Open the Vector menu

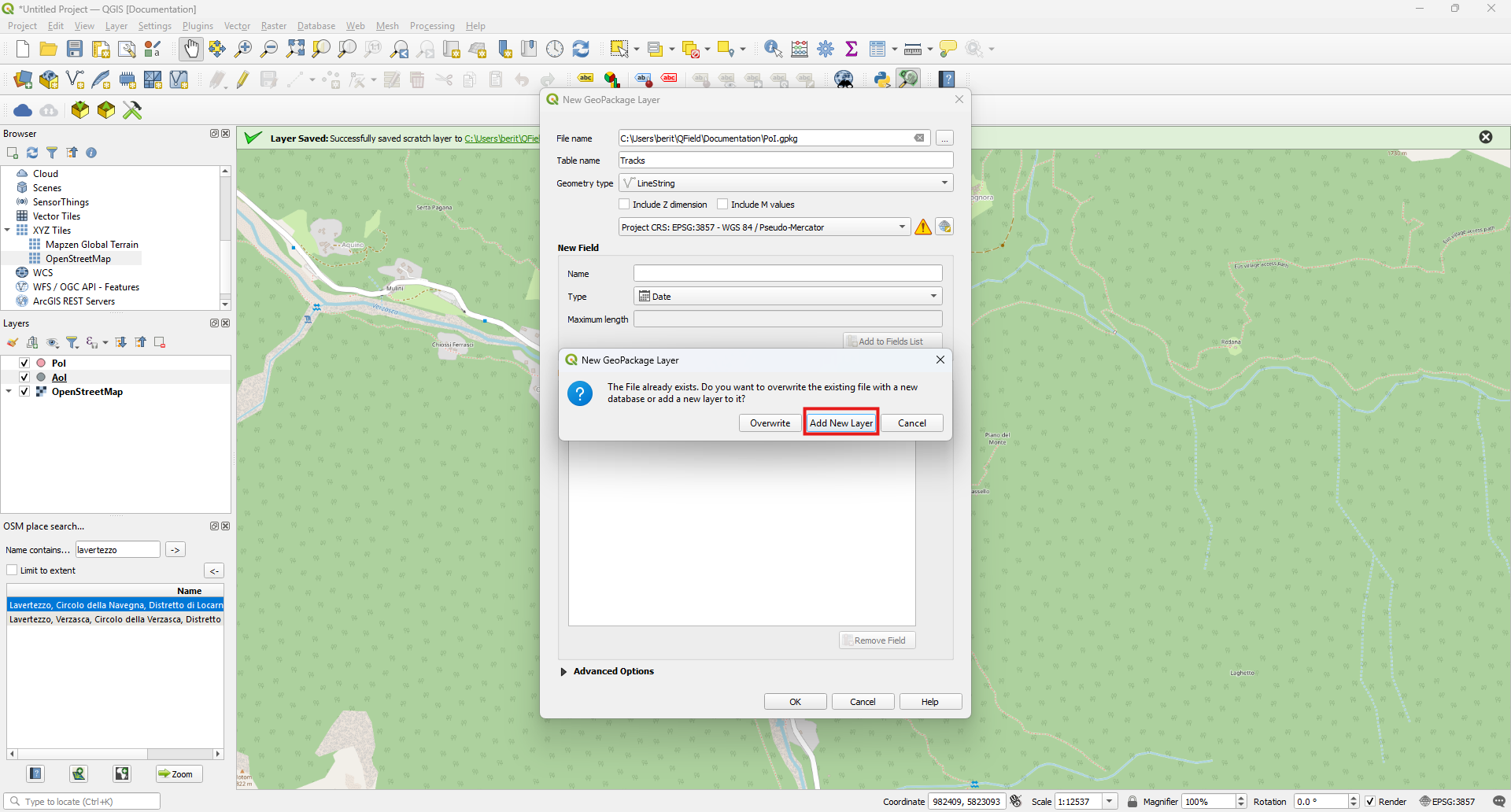point(237,26)
